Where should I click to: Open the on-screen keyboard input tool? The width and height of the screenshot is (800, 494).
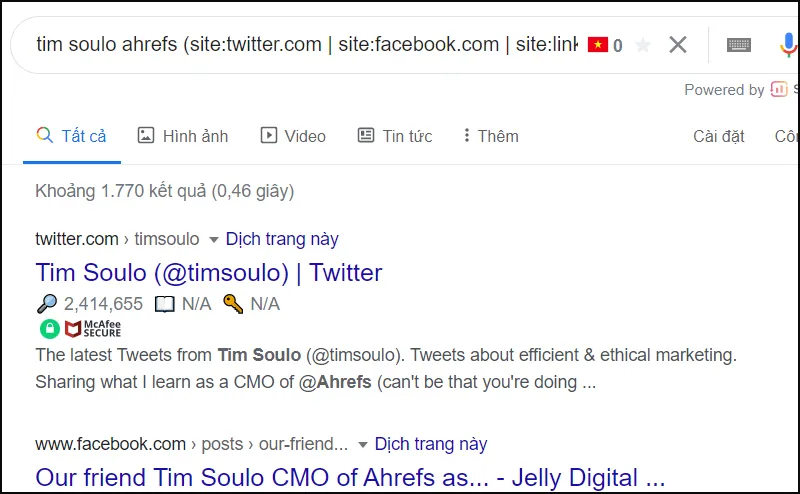pos(739,45)
